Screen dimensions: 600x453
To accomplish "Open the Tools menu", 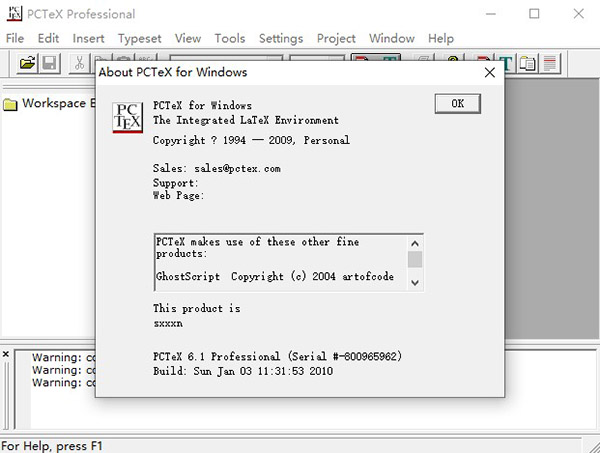I will (230, 38).
